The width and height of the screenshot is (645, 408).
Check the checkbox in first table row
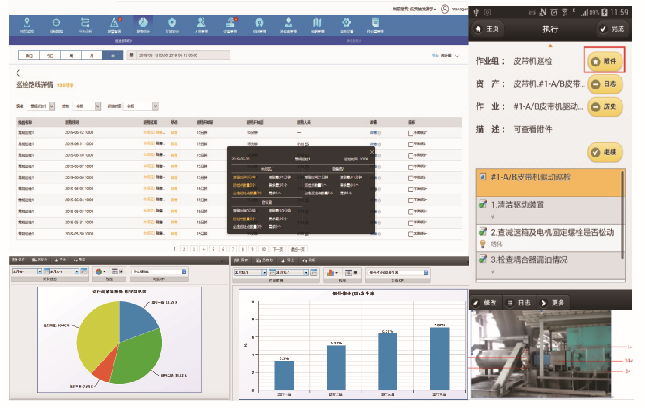click(x=410, y=132)
